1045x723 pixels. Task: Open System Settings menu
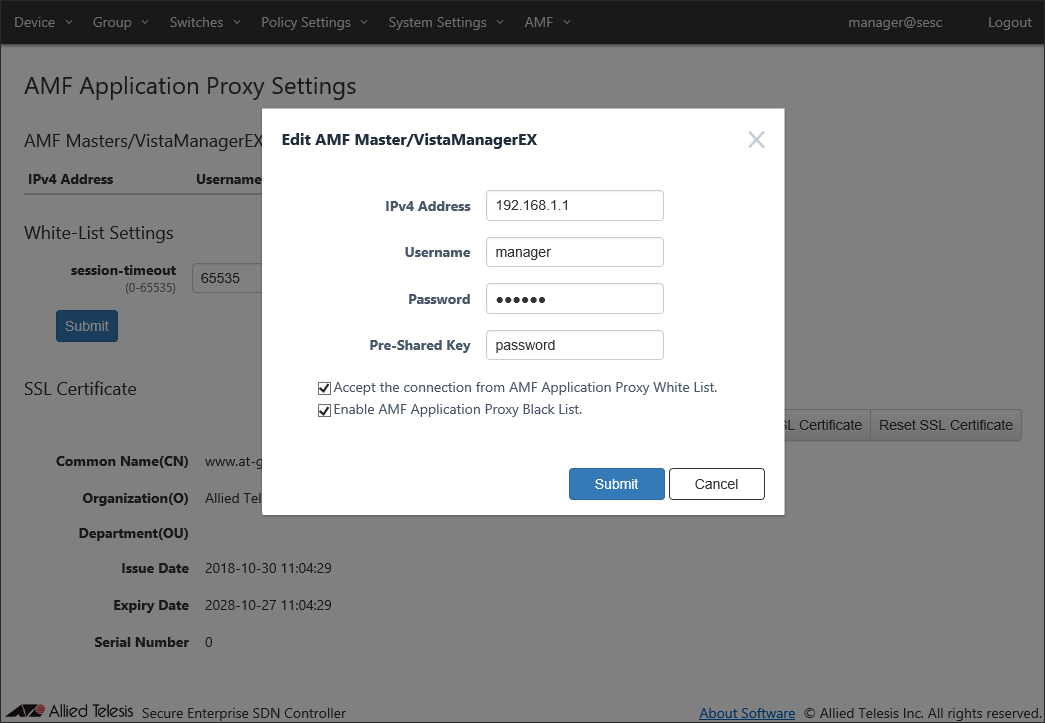(x=445, y=22)
